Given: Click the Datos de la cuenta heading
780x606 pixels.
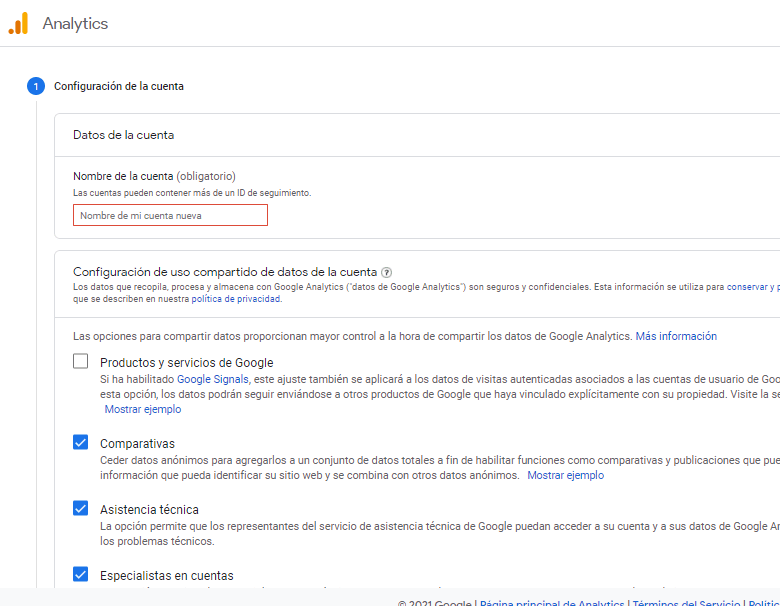Looking at the screenshot, I should tap(123, 135).
